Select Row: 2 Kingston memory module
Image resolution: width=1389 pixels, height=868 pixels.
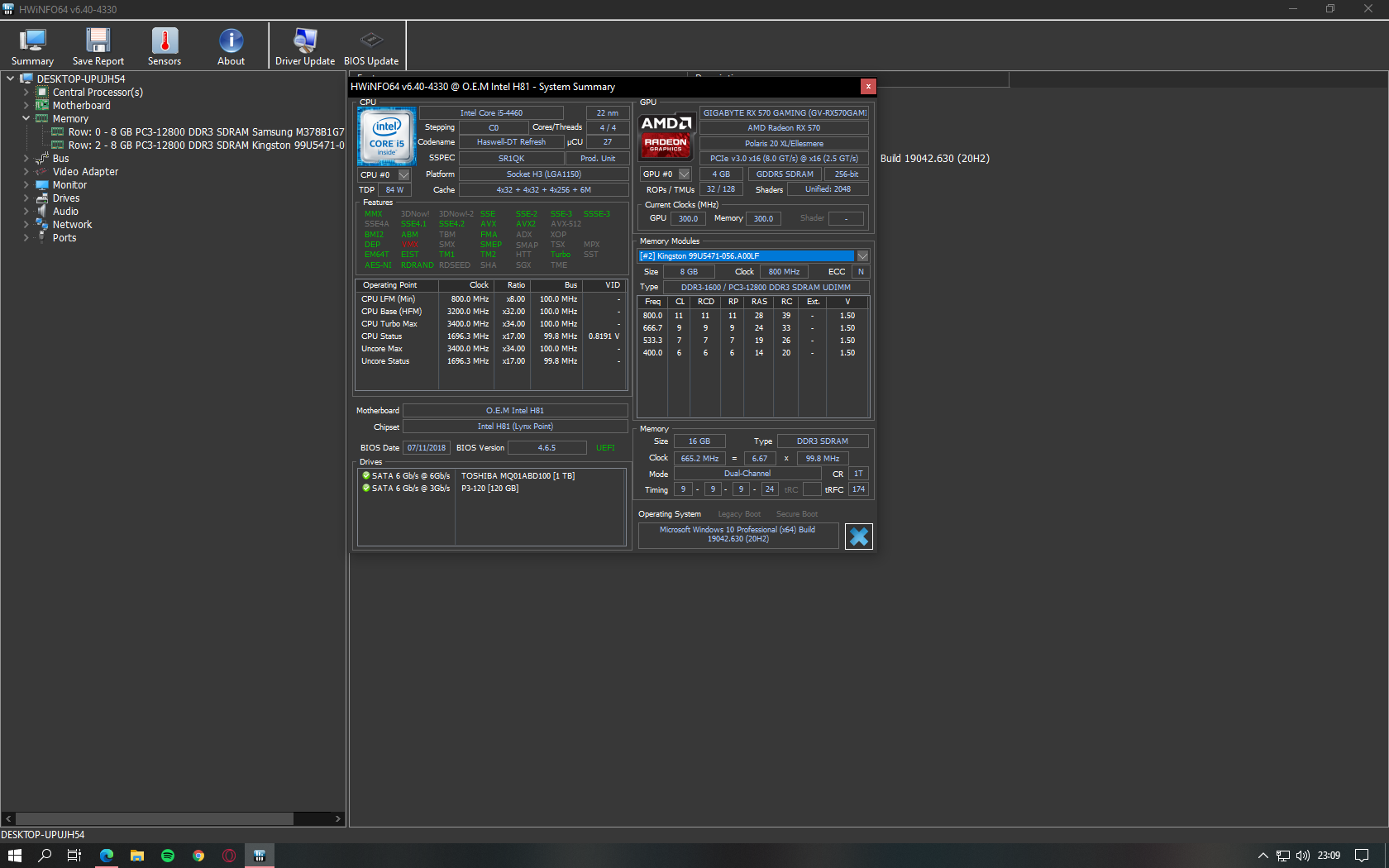pos(206,145)
